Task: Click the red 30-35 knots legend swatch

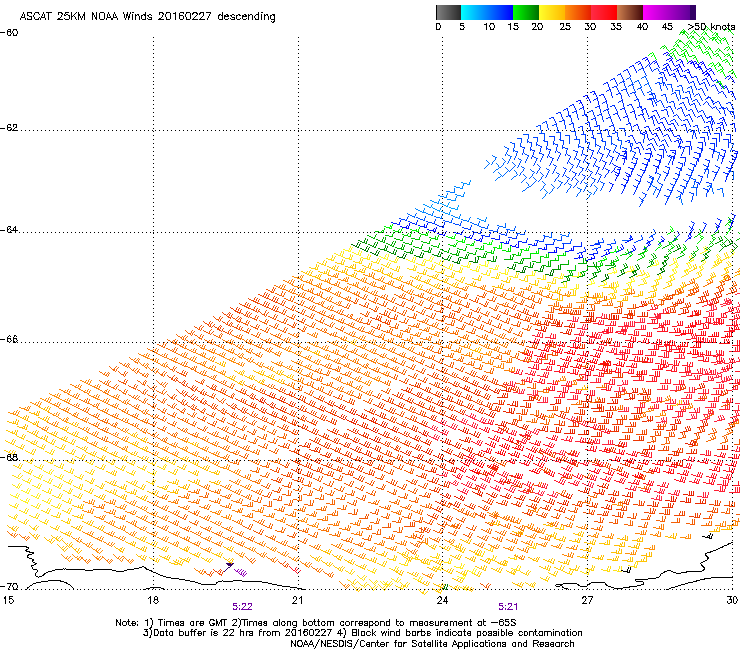Action: tap(604, 12)
